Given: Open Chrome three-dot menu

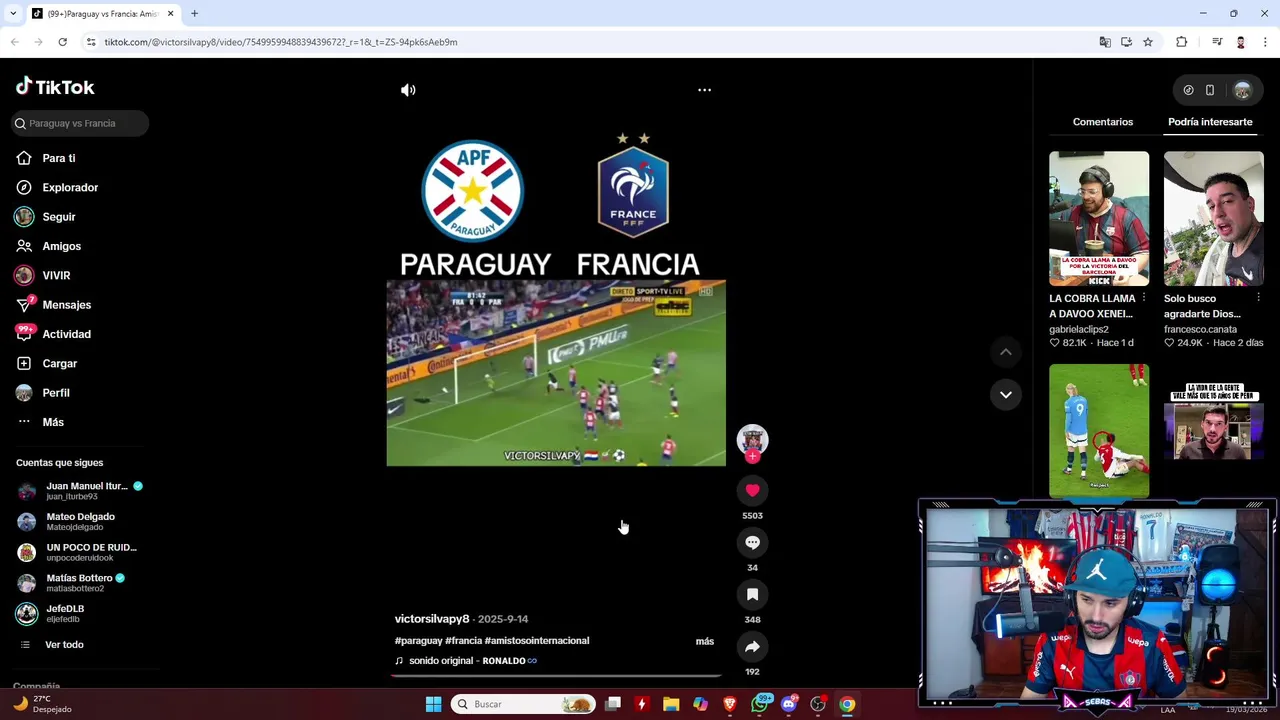Looking at the screenshot, I should coord(1266,42).
